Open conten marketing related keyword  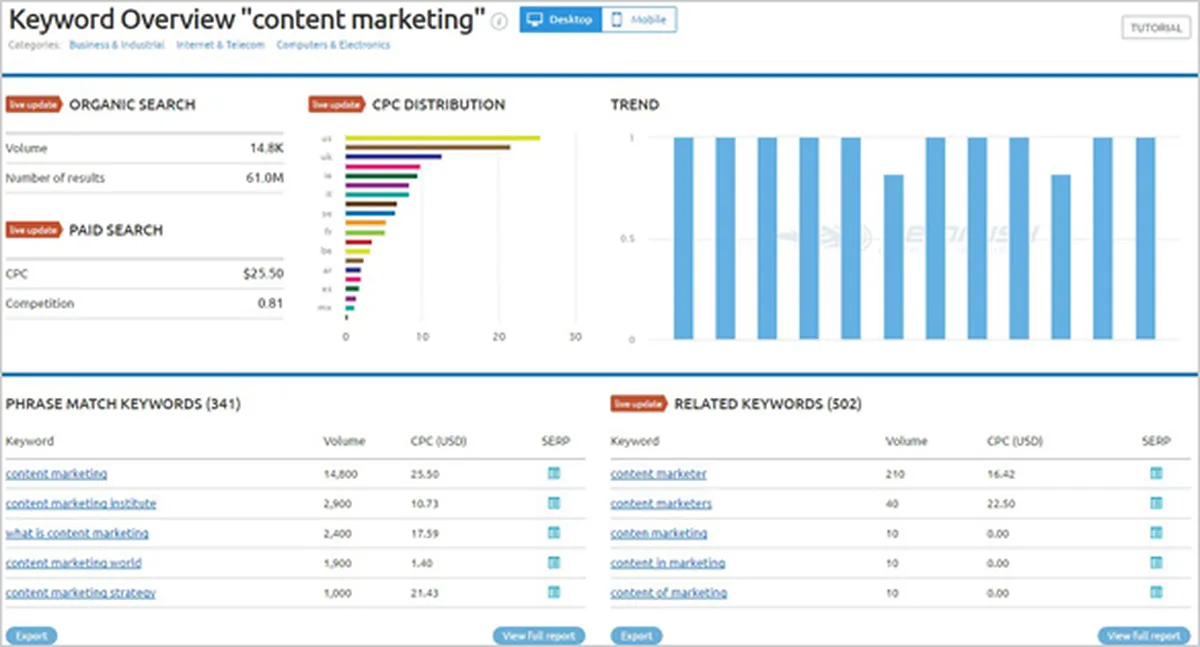(659, 533)
